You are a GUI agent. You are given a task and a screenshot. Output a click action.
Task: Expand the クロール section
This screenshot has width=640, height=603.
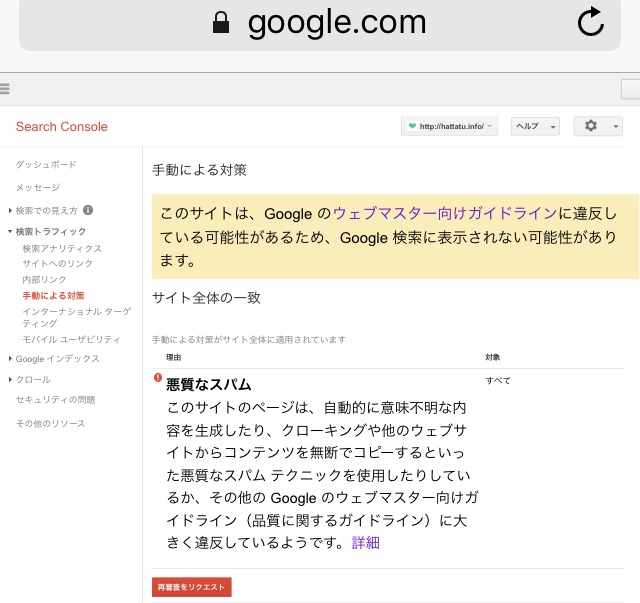pyautogui.click(x=10, y=380)
